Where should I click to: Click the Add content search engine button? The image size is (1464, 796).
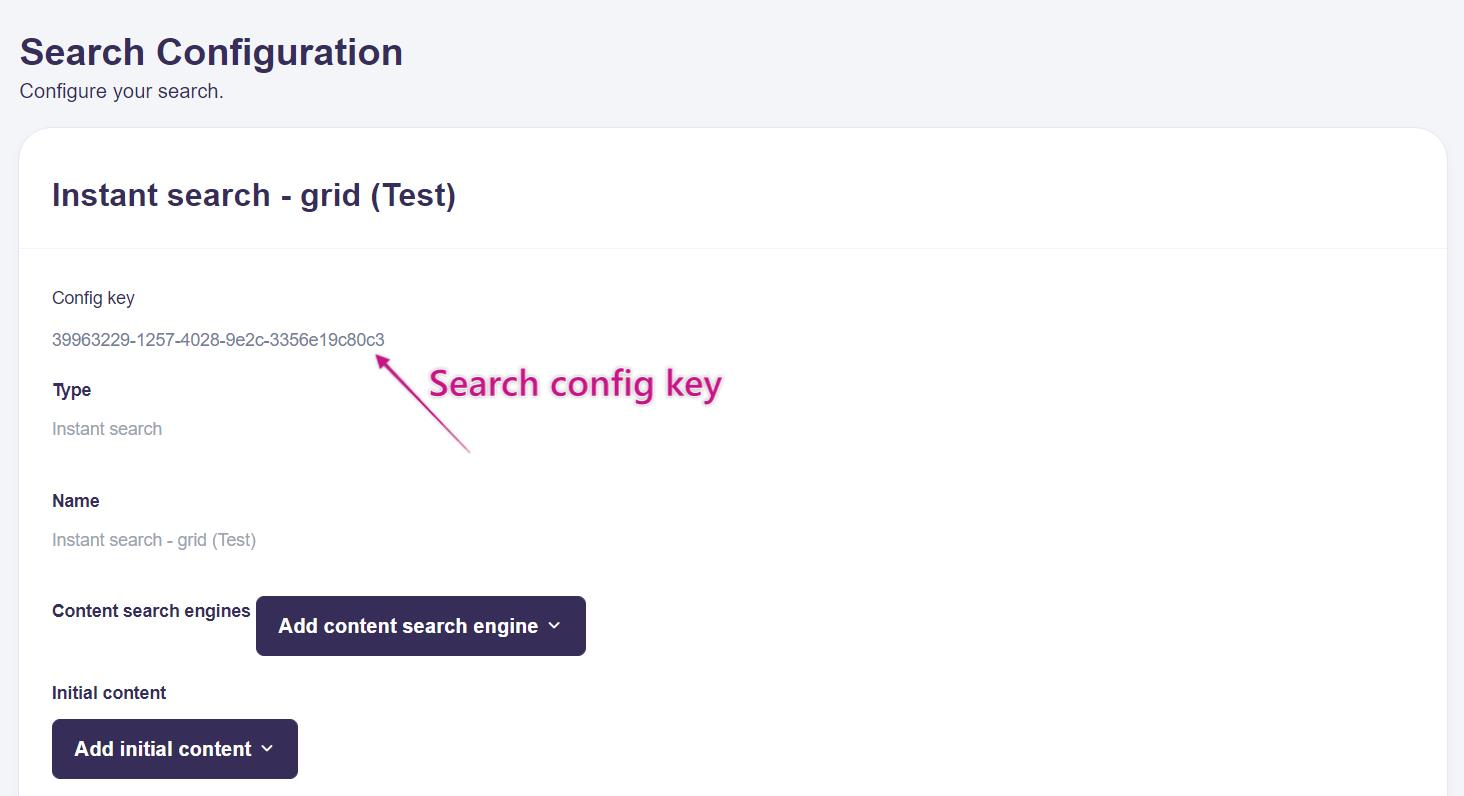point(421,626)
